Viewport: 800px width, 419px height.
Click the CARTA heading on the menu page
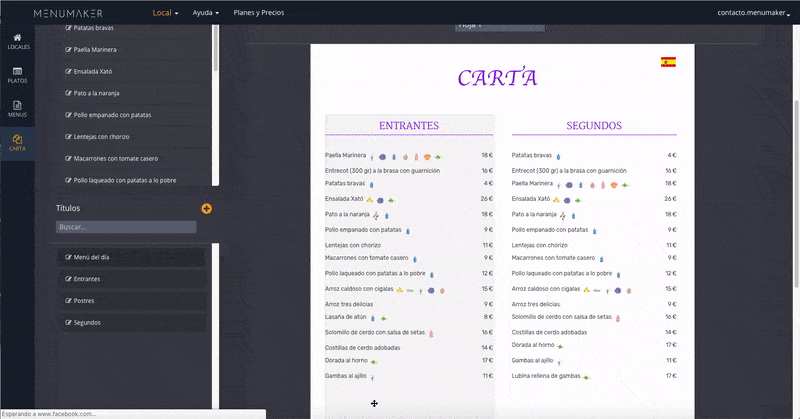coord(497,78)
